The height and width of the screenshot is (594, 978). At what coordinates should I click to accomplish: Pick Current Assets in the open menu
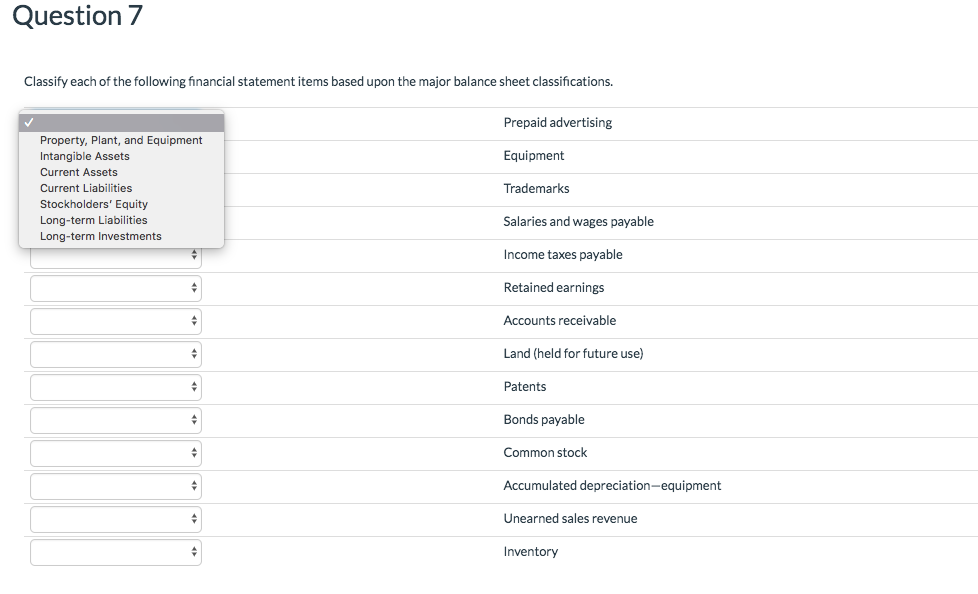(121, 172)
